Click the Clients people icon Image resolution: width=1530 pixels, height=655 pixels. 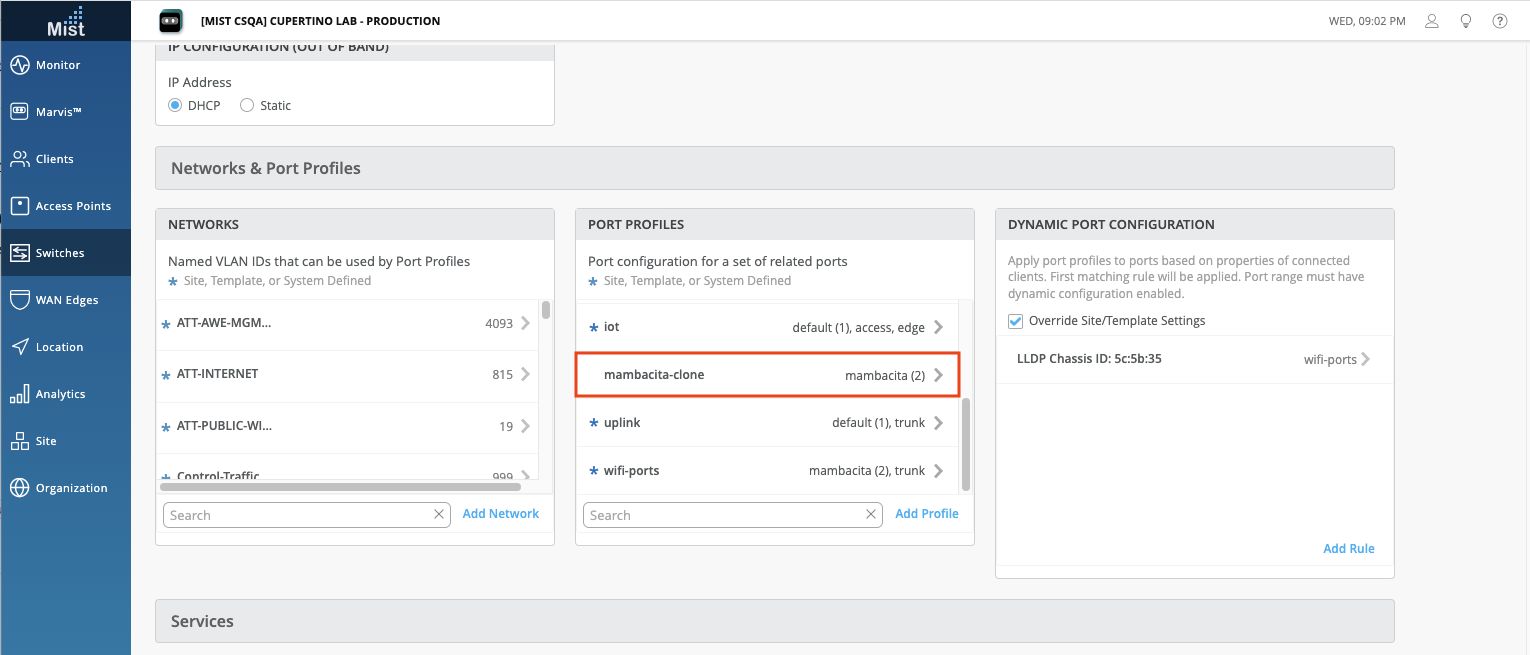[x=19, y=159]
